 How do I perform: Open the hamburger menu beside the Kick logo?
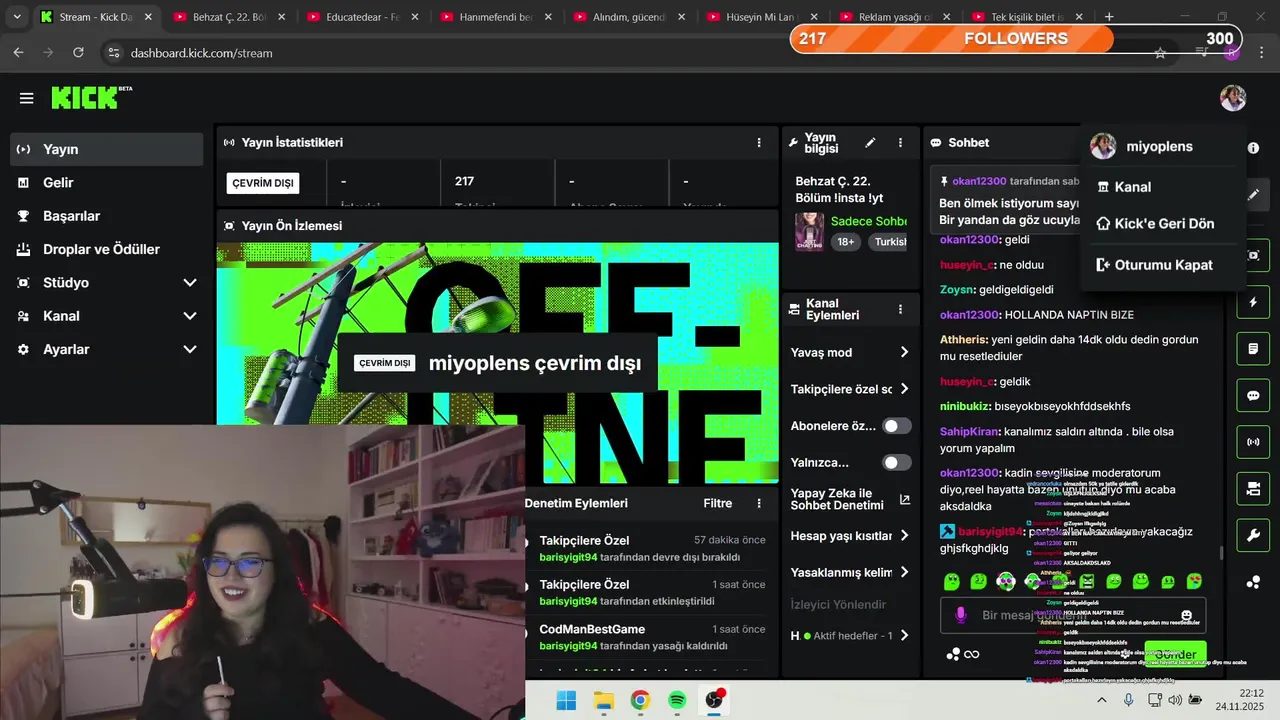click(x=27, y=98)
